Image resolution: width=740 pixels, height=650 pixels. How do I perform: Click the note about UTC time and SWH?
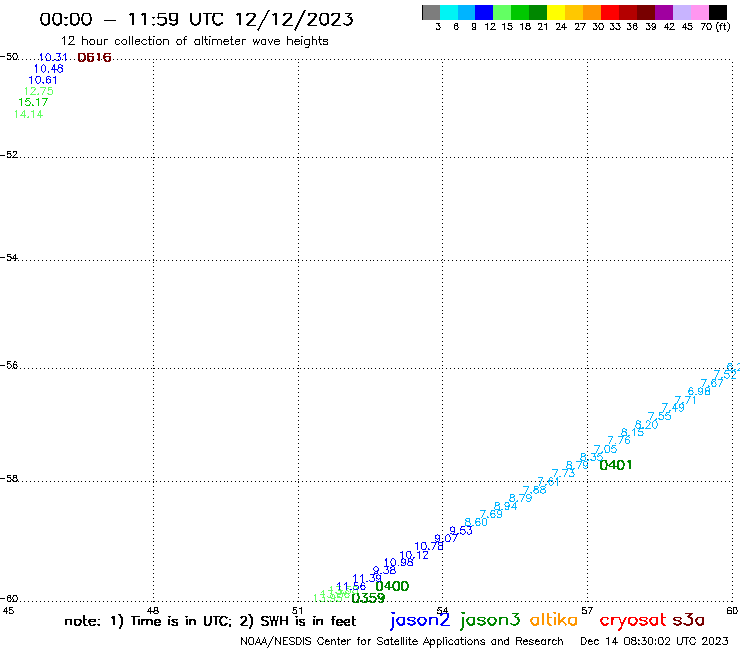pos(210,621)
